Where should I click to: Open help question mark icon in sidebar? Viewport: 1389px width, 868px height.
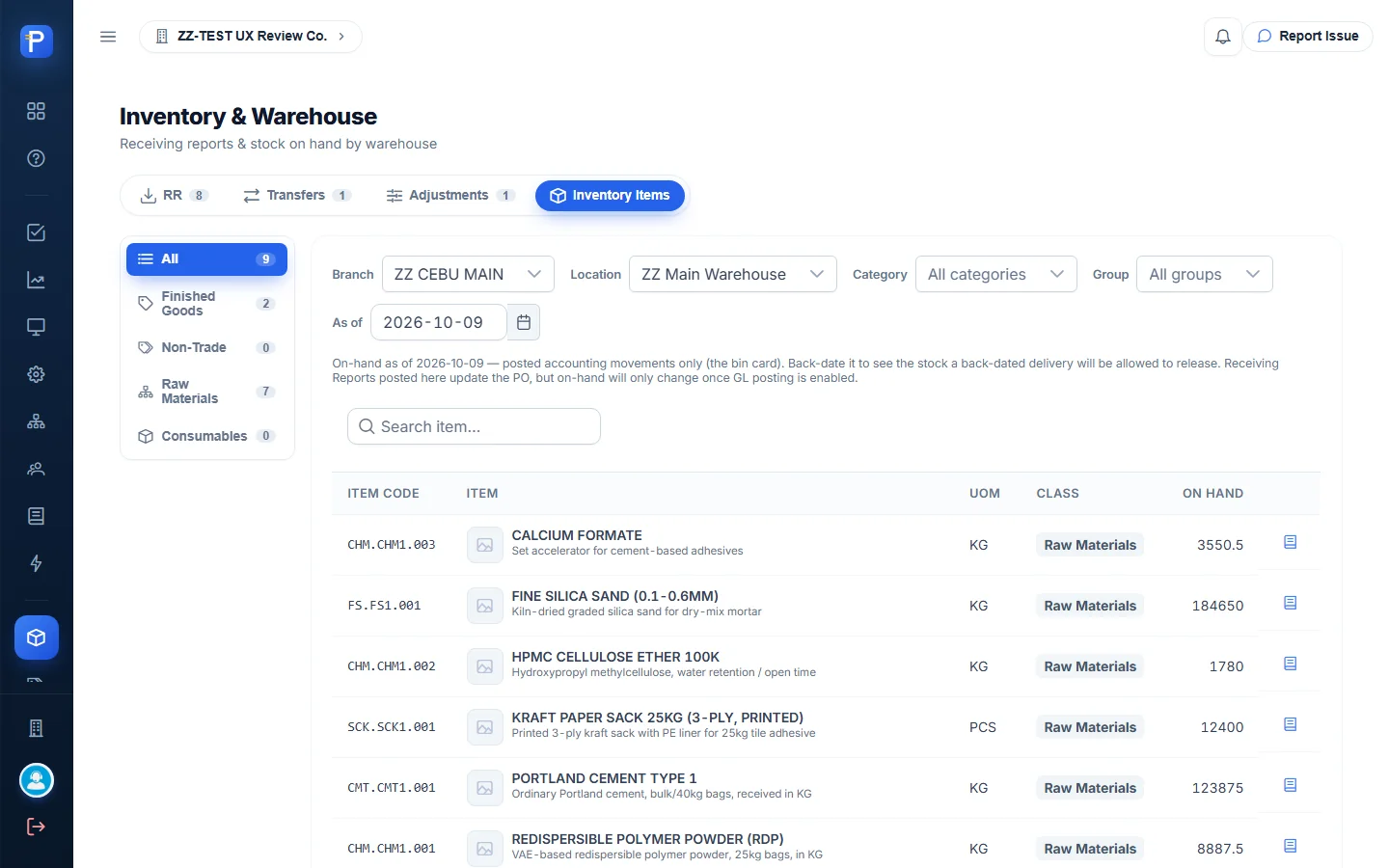pyautogui.click(x=36, y=158)
